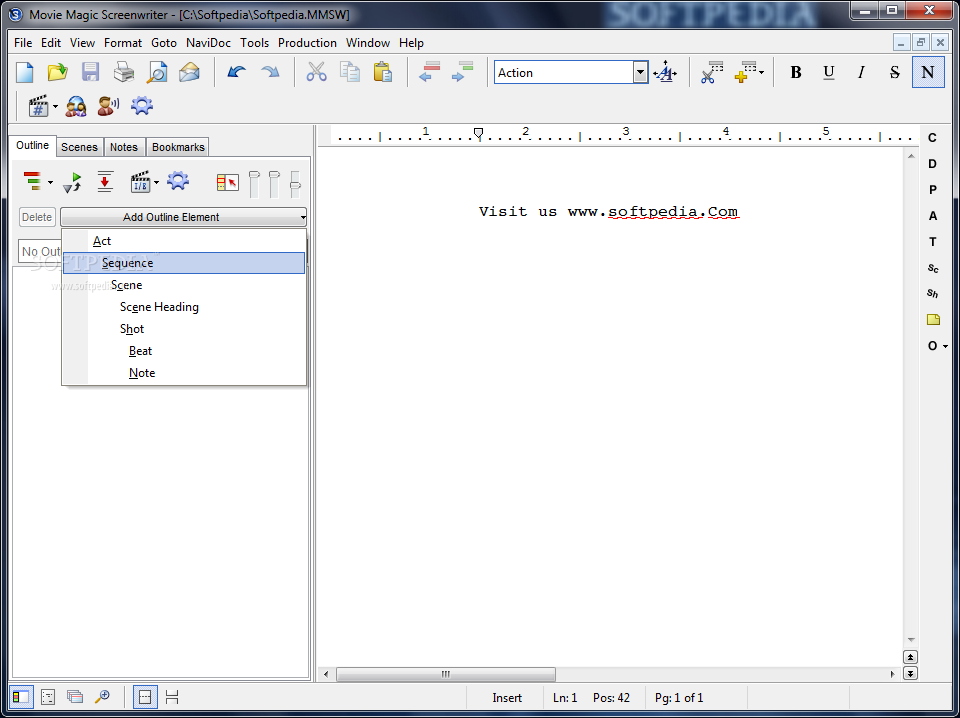The height and width of the screenshot is (718, 960).
Task: Open the Action element type dropdown
Action: coord(640,72)
